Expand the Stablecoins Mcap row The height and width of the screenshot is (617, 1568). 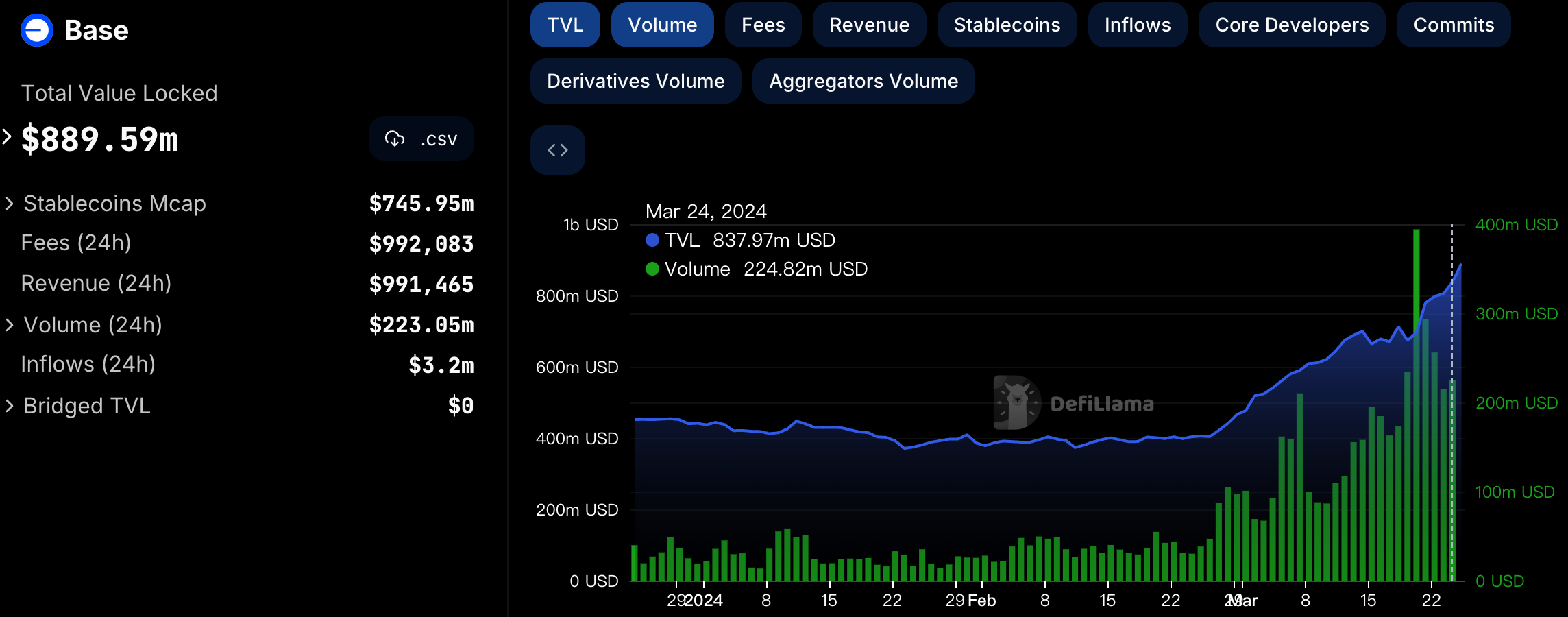click(x=10, y=204)
